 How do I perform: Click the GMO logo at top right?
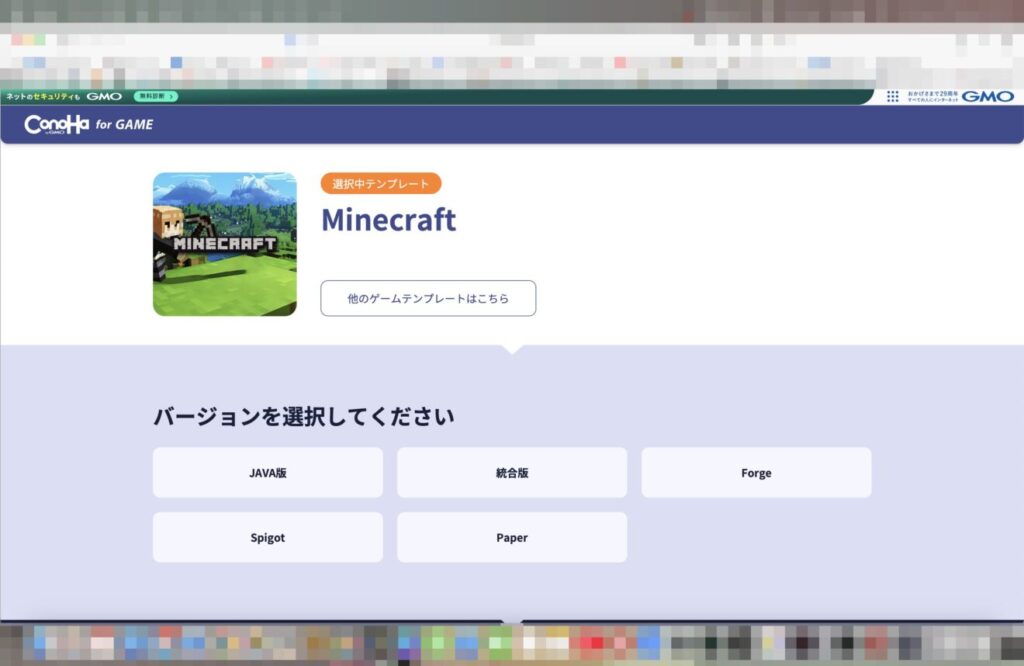tap(987, 97)
